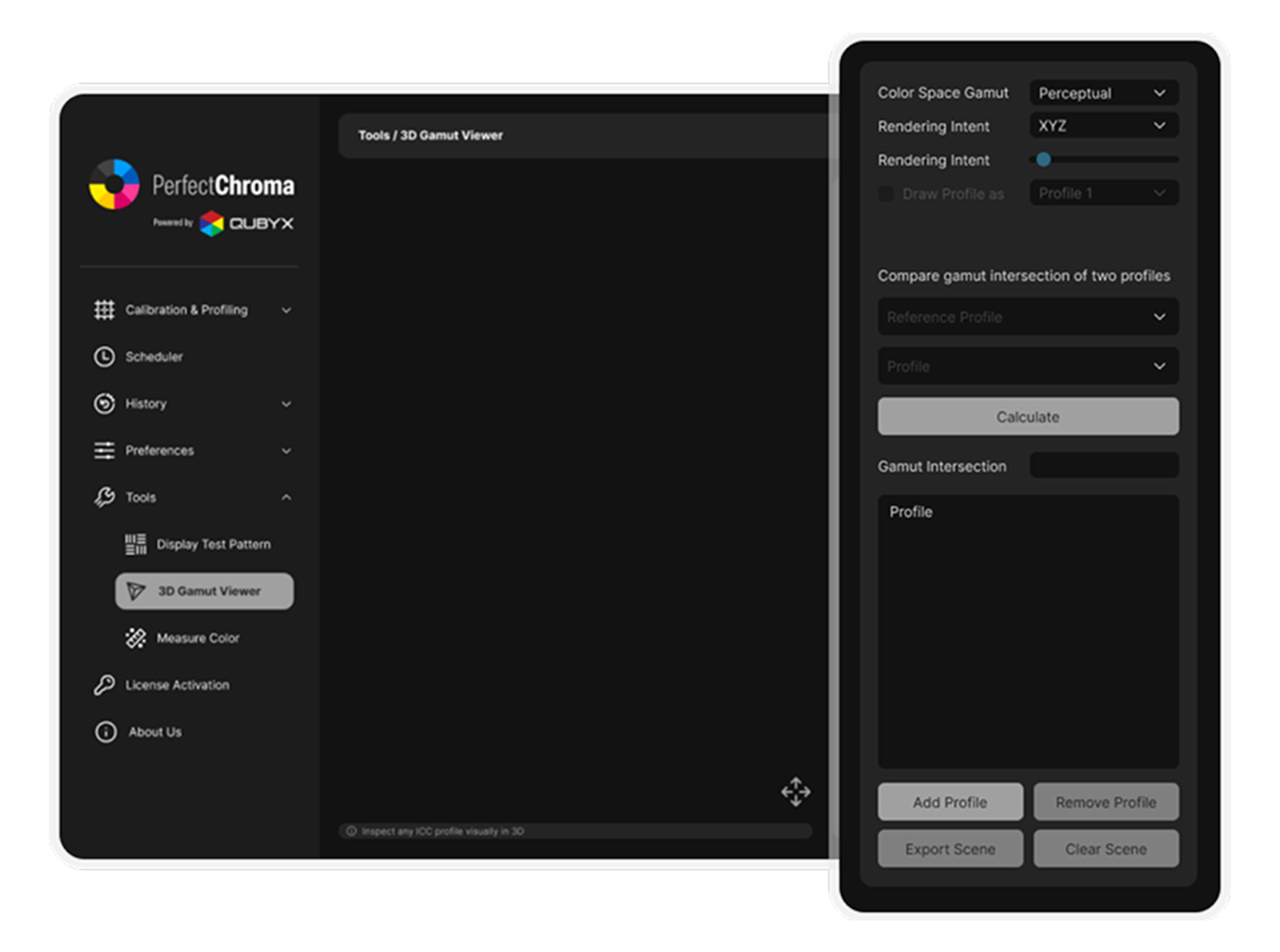Viewport: 1280px width, 952px height.
Task: Open the Color Space Gamut dropdown
Action: click(1103, 93)
